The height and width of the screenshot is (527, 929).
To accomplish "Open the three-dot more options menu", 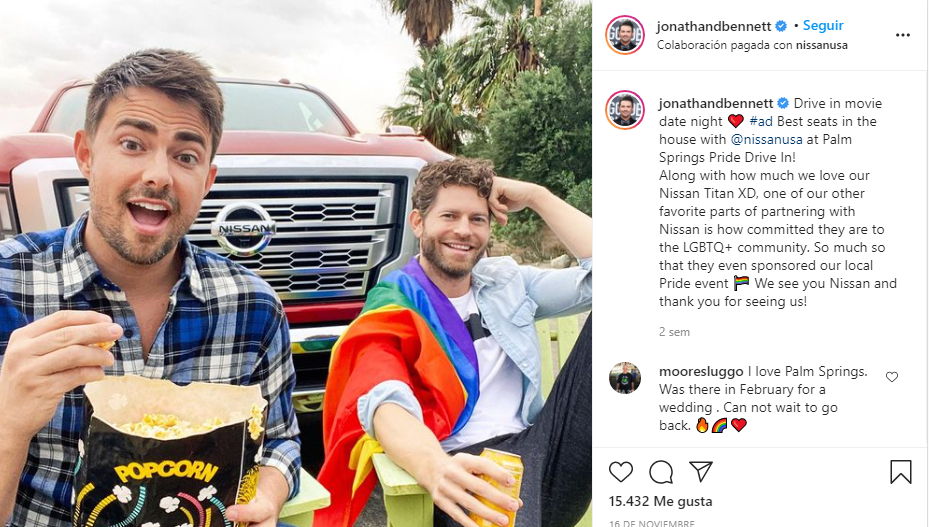I will click(902, 35).
